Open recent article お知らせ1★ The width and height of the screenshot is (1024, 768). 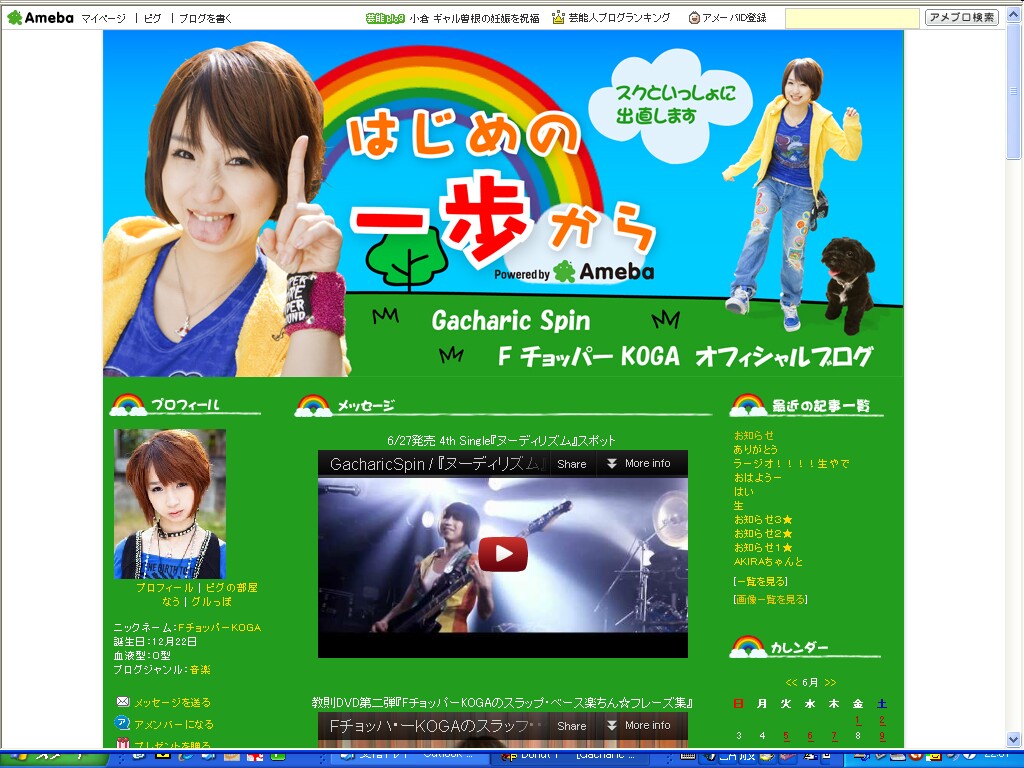pos(763,548)
